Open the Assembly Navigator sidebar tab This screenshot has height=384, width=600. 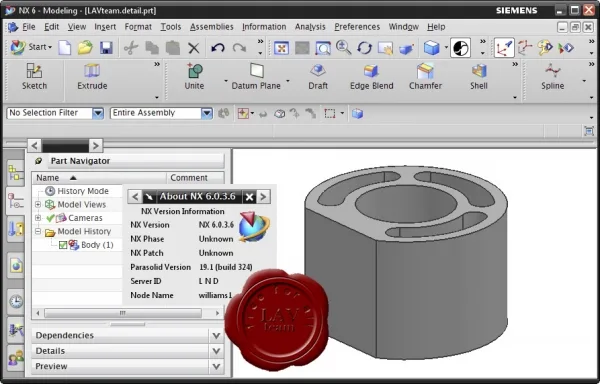16,172
